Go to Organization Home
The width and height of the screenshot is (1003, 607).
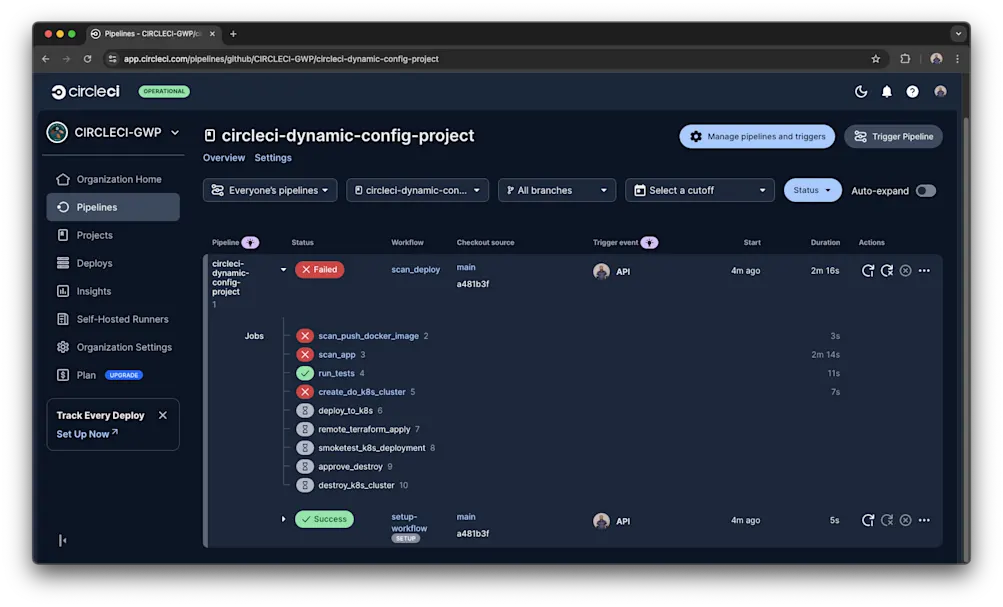[x=113, y=179]
